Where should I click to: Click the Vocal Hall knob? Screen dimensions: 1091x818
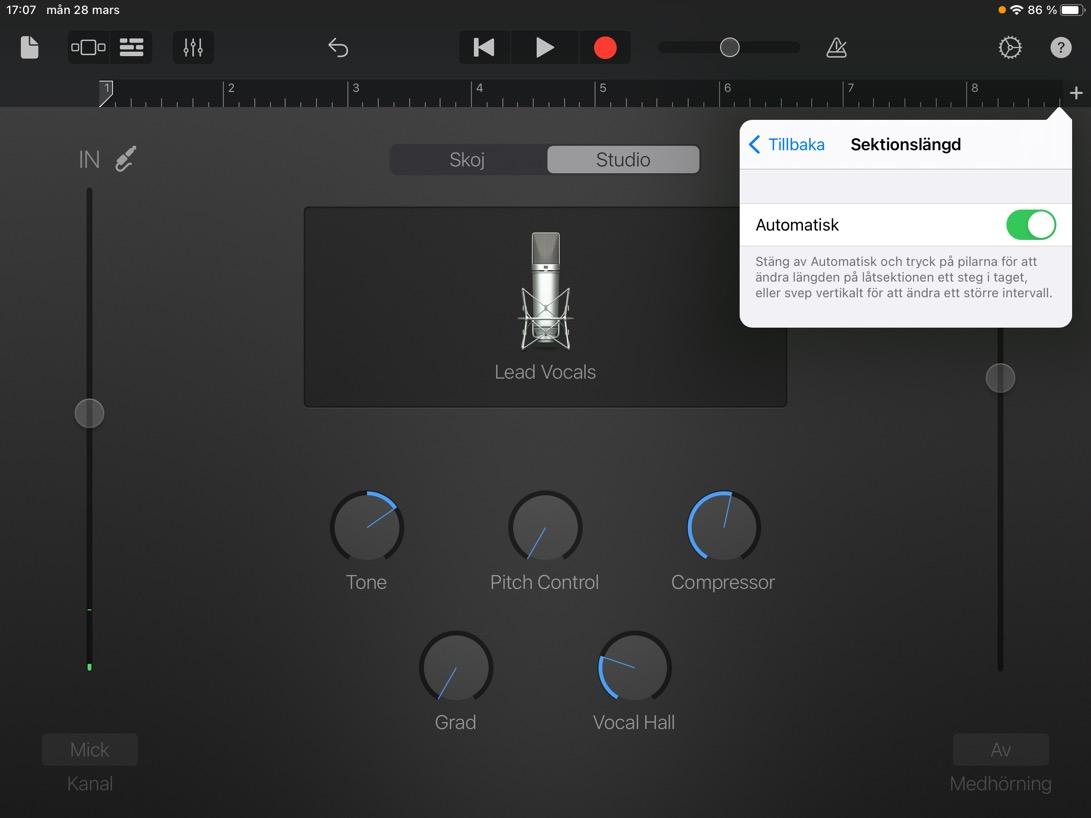635,667
